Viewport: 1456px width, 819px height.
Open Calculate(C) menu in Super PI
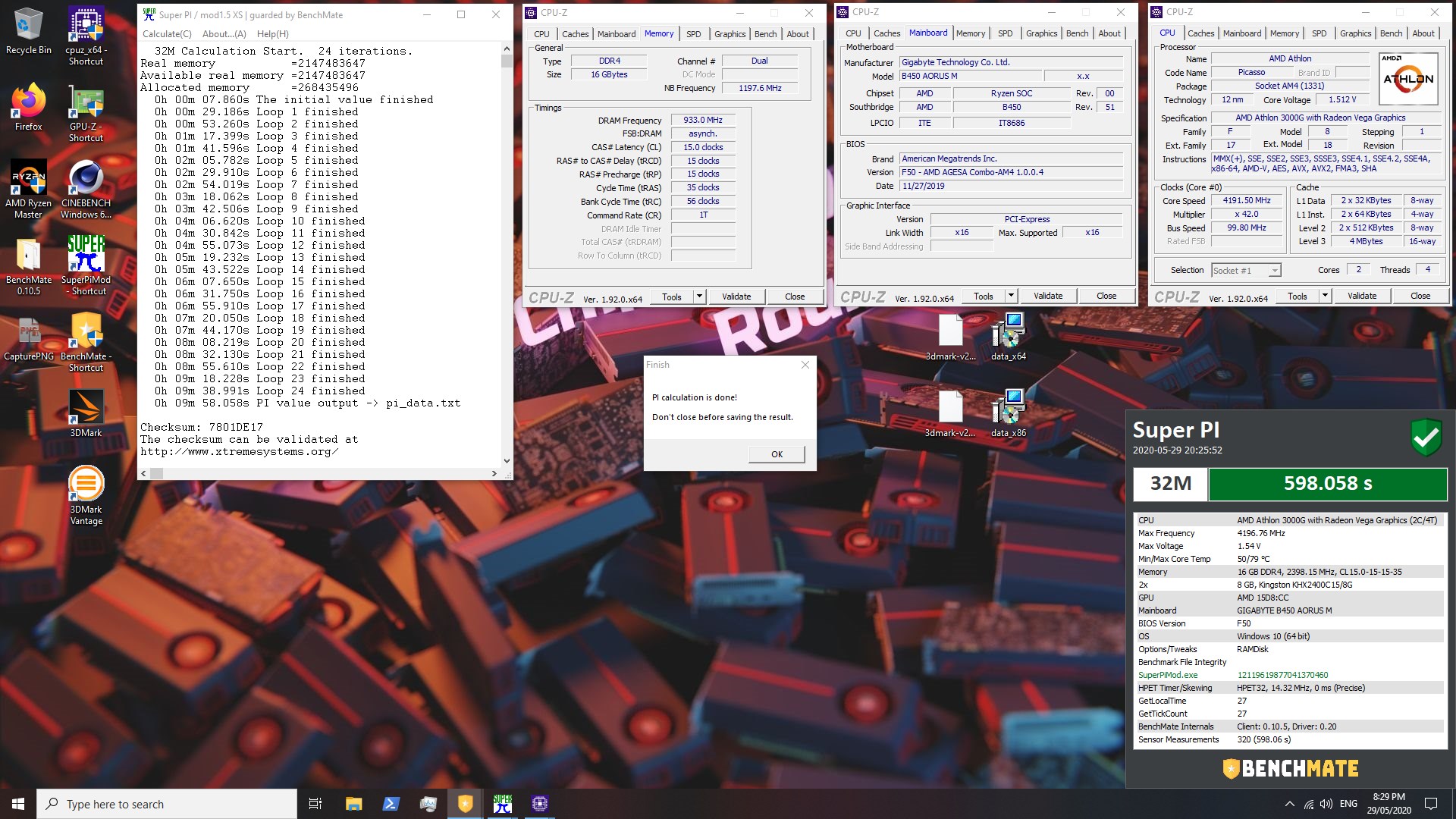click(167, 34)
